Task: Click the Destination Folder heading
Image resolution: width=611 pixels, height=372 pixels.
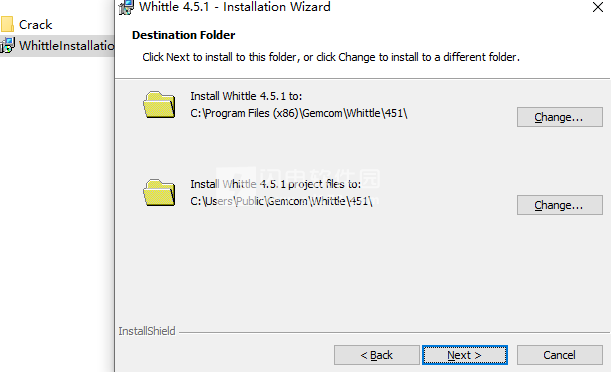Action: click(x=184, y=35)
